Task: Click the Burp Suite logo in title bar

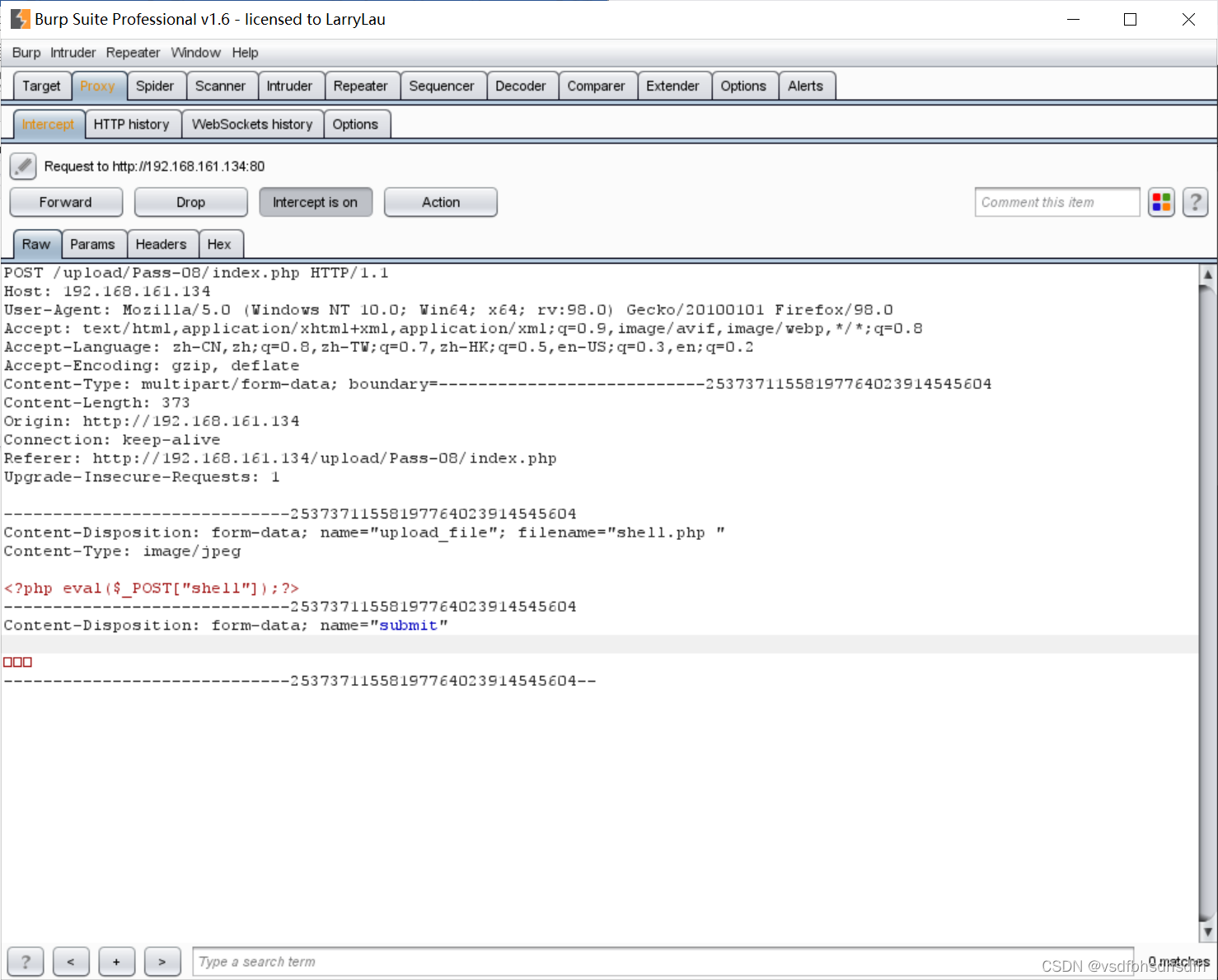Action: tap(20, 19)
